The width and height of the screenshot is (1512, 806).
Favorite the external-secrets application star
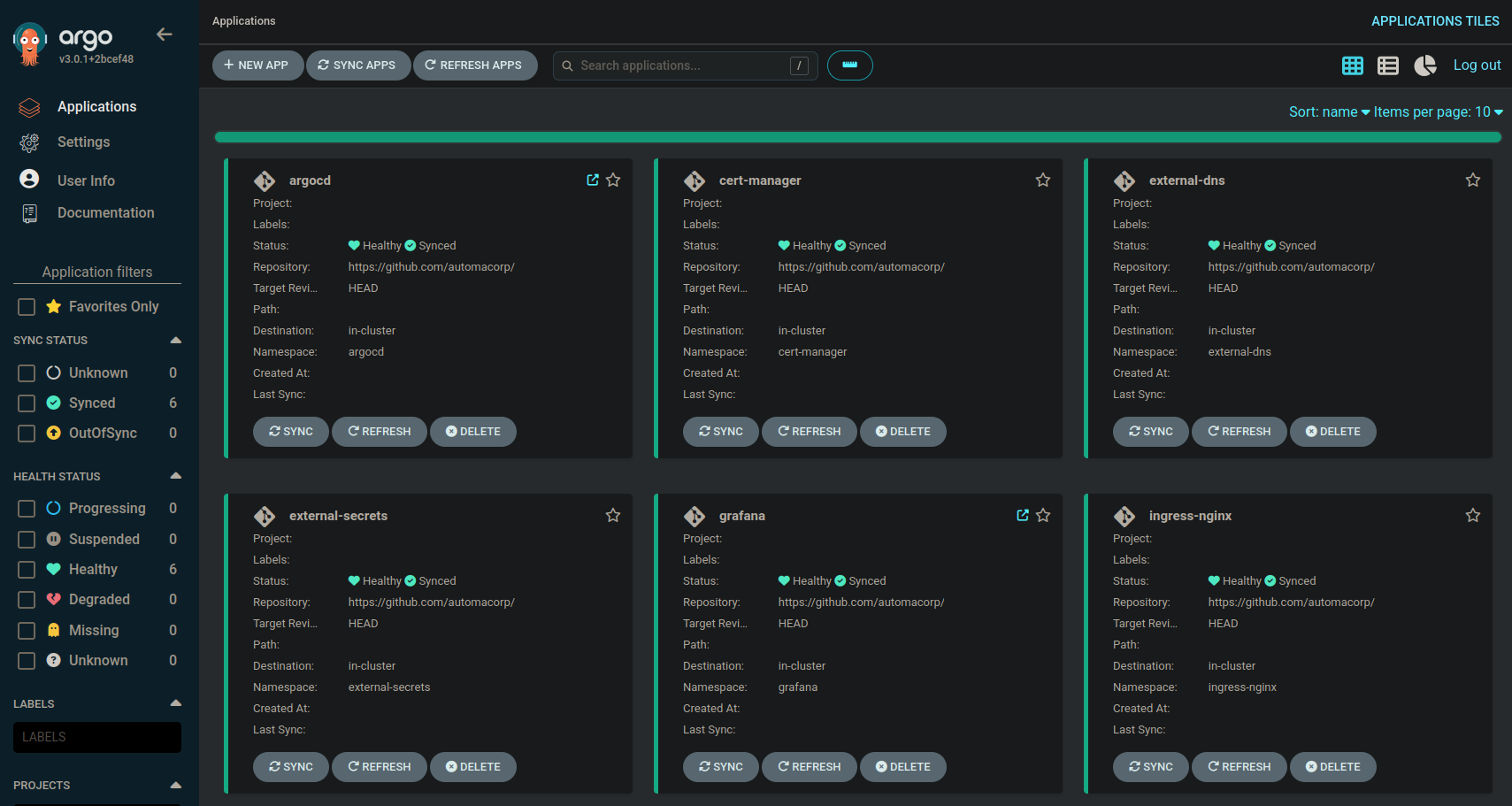613,515
